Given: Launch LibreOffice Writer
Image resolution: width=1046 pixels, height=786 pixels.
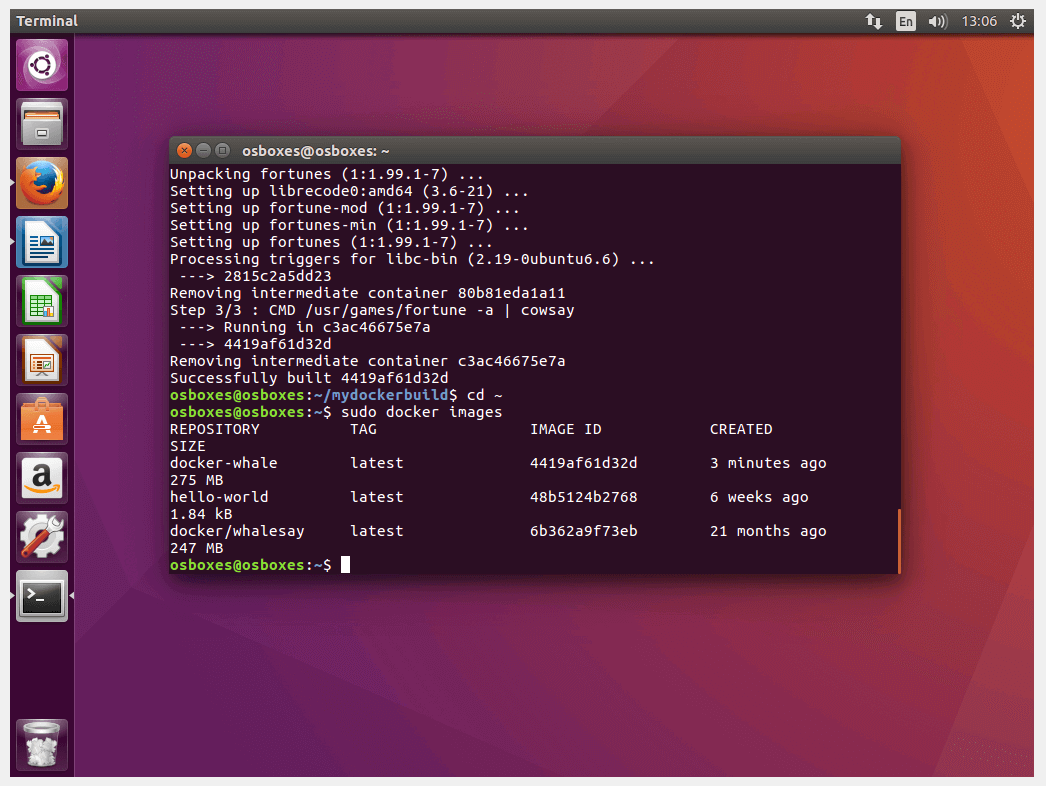Looking at the screenshot, I should point(41,242).
